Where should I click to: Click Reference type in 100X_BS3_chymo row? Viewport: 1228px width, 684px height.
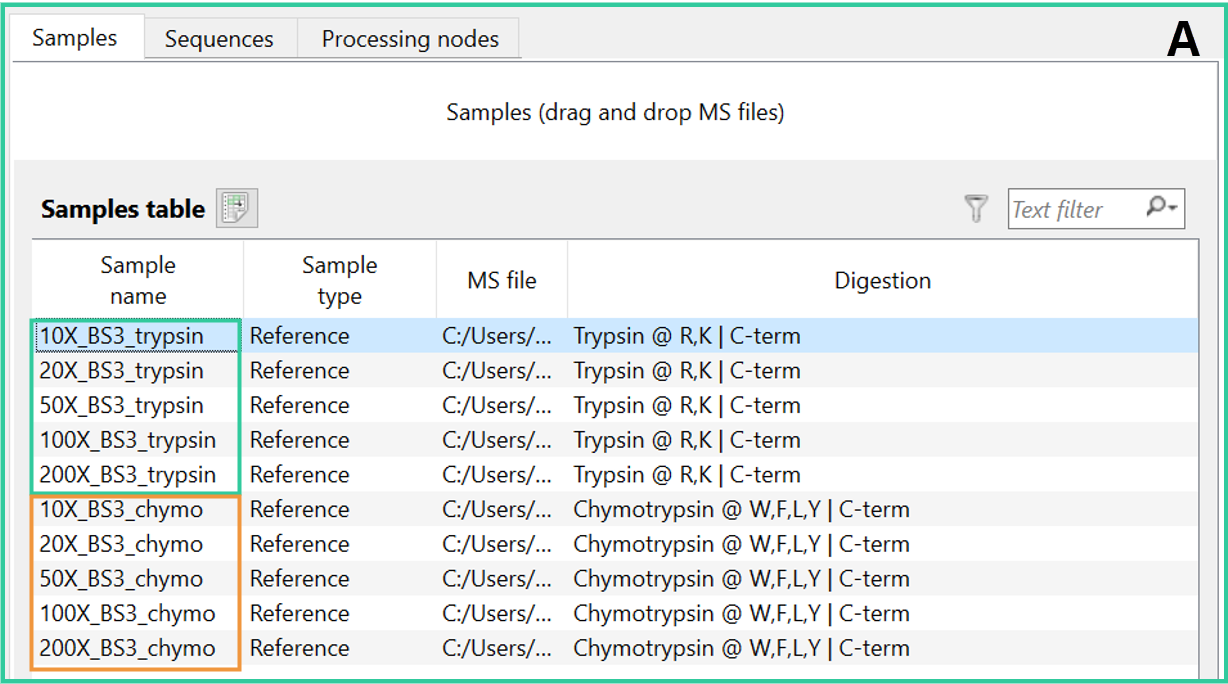click(x=300, y=614)
